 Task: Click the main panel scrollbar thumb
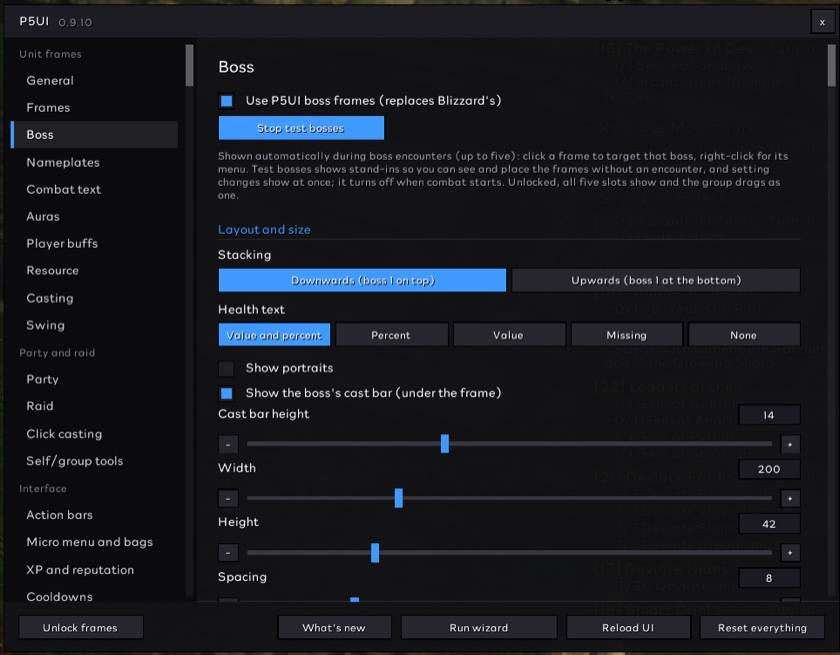click(x=831, y=65)
